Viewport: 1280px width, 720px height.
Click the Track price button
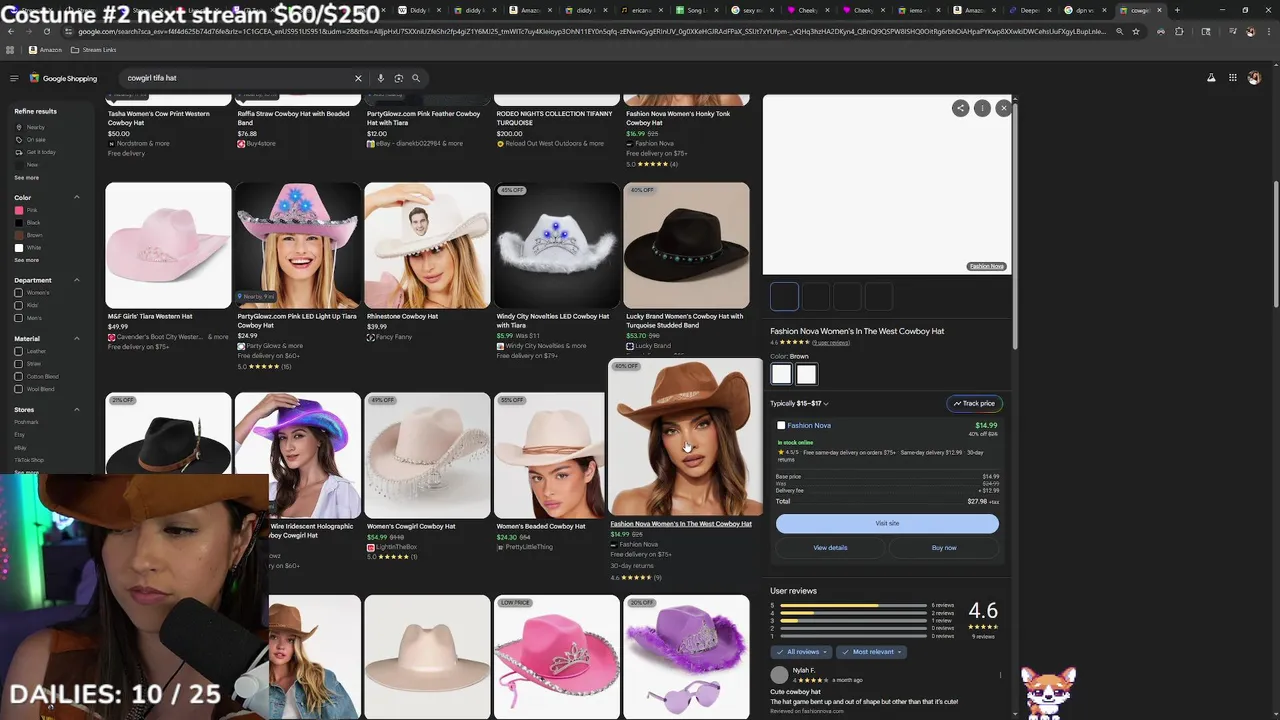[x=974, y=403]
